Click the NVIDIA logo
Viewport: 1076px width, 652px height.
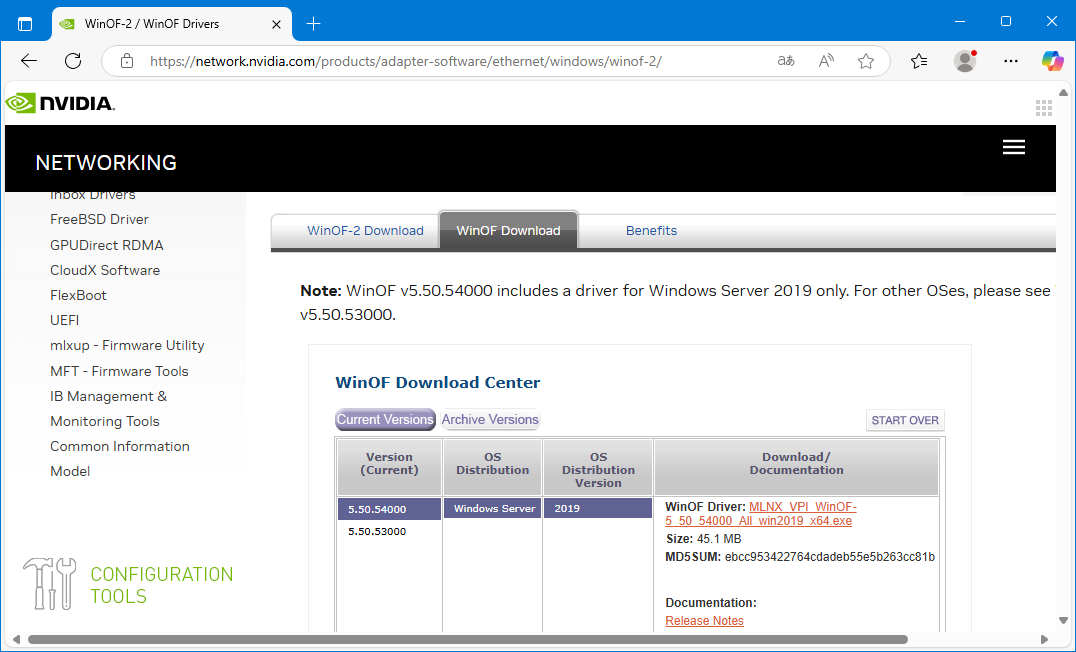coord(60,103)
